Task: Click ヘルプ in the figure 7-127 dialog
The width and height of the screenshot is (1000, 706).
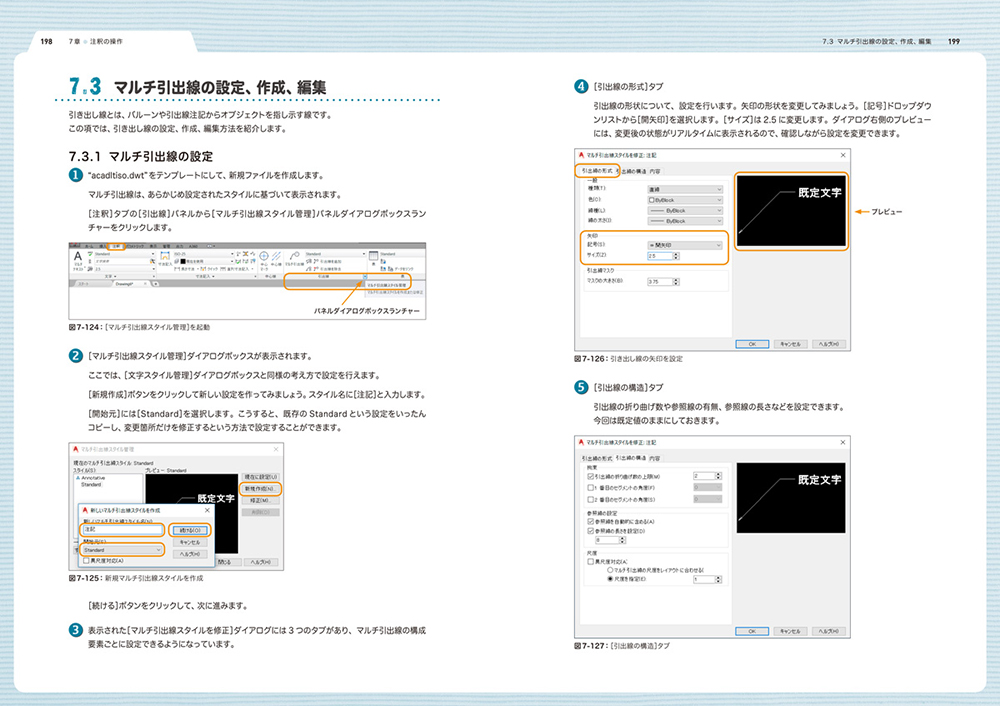Action: pyautogui.click(x=828, y=631)
